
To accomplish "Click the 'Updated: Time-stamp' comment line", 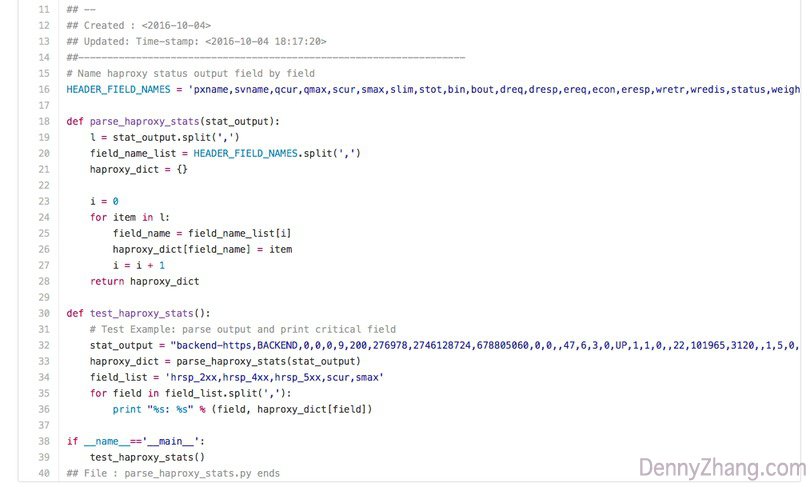I will tap(196, 42).
